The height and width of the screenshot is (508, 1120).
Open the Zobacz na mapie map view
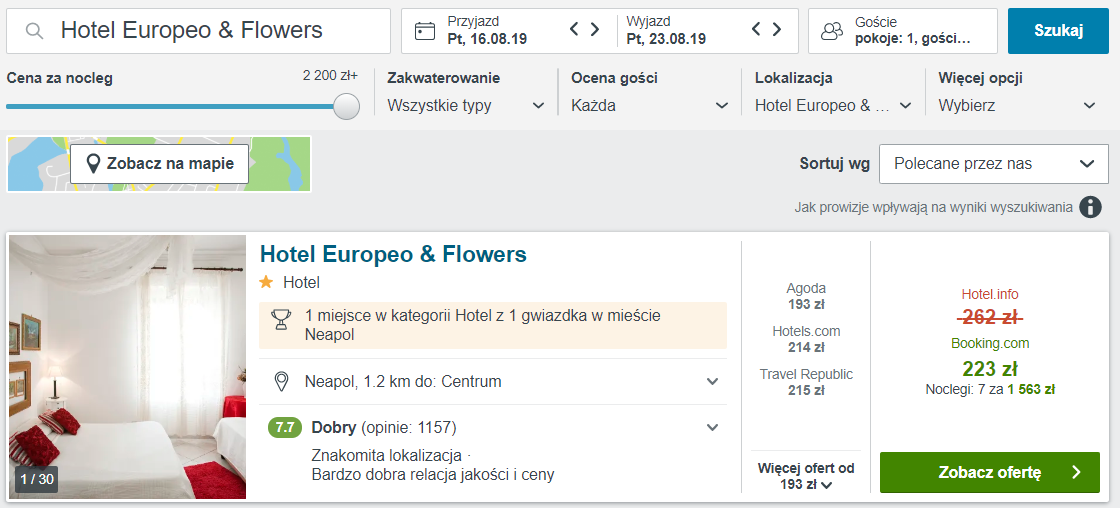click(159, 164)
